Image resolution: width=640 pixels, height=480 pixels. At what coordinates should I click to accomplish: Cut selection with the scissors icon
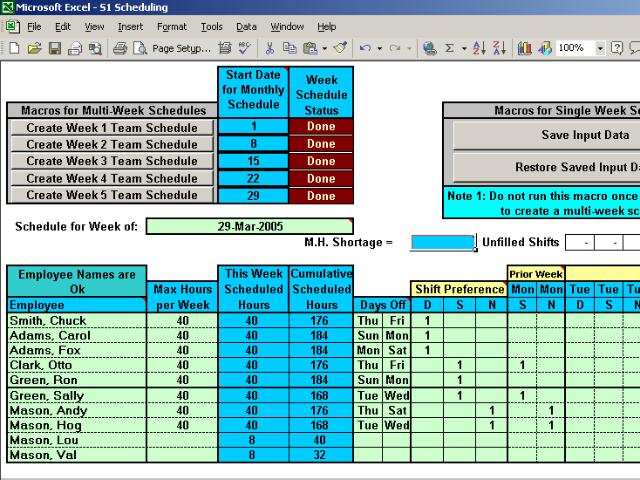coord(269,48)
